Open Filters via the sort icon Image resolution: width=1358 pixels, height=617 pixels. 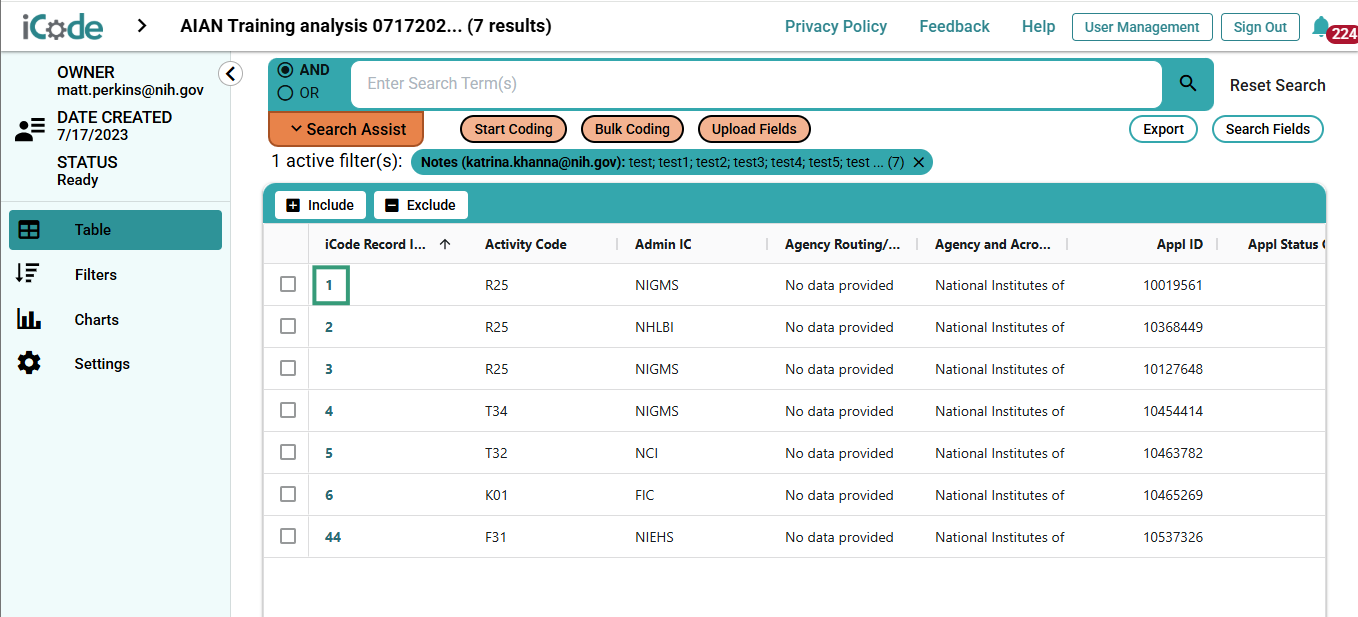point(28,274)
